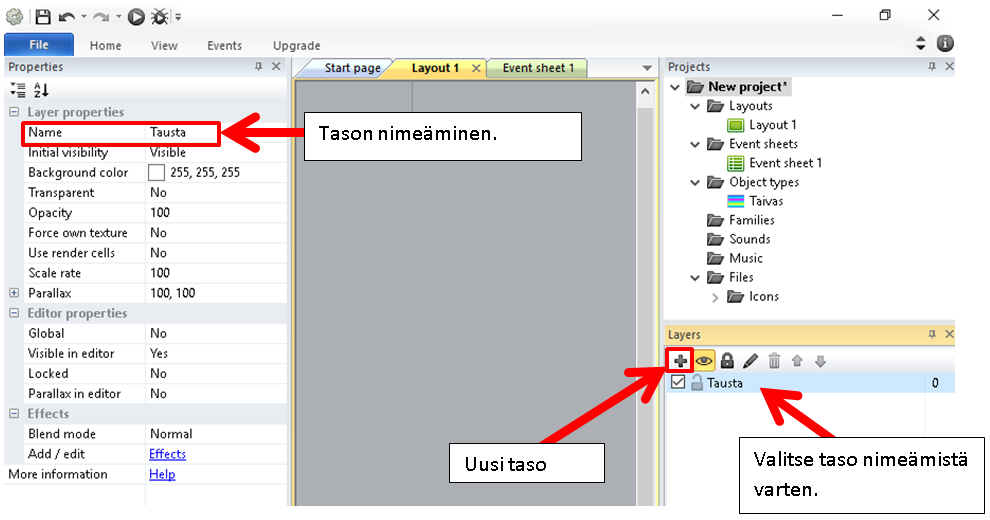Click the Save icon in title bar
The image size is (990, 520).
click(x=43, y=16)
